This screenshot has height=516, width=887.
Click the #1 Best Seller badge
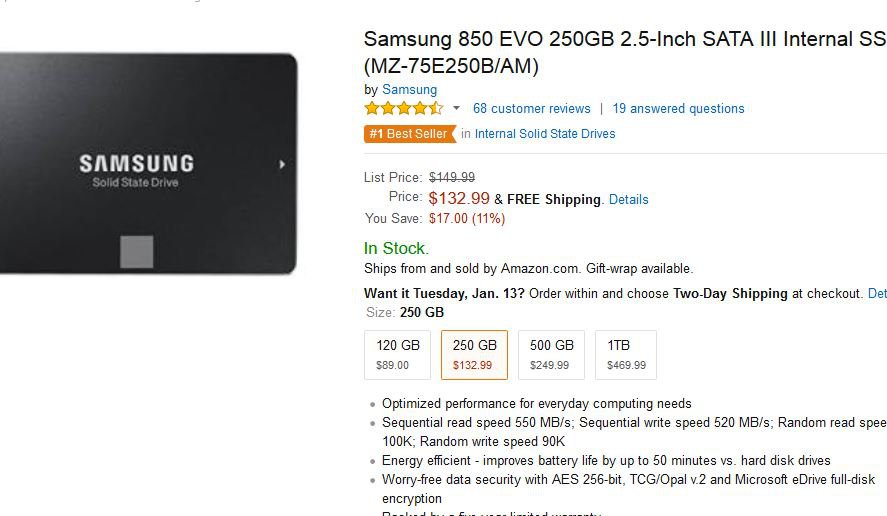(410, 134)
